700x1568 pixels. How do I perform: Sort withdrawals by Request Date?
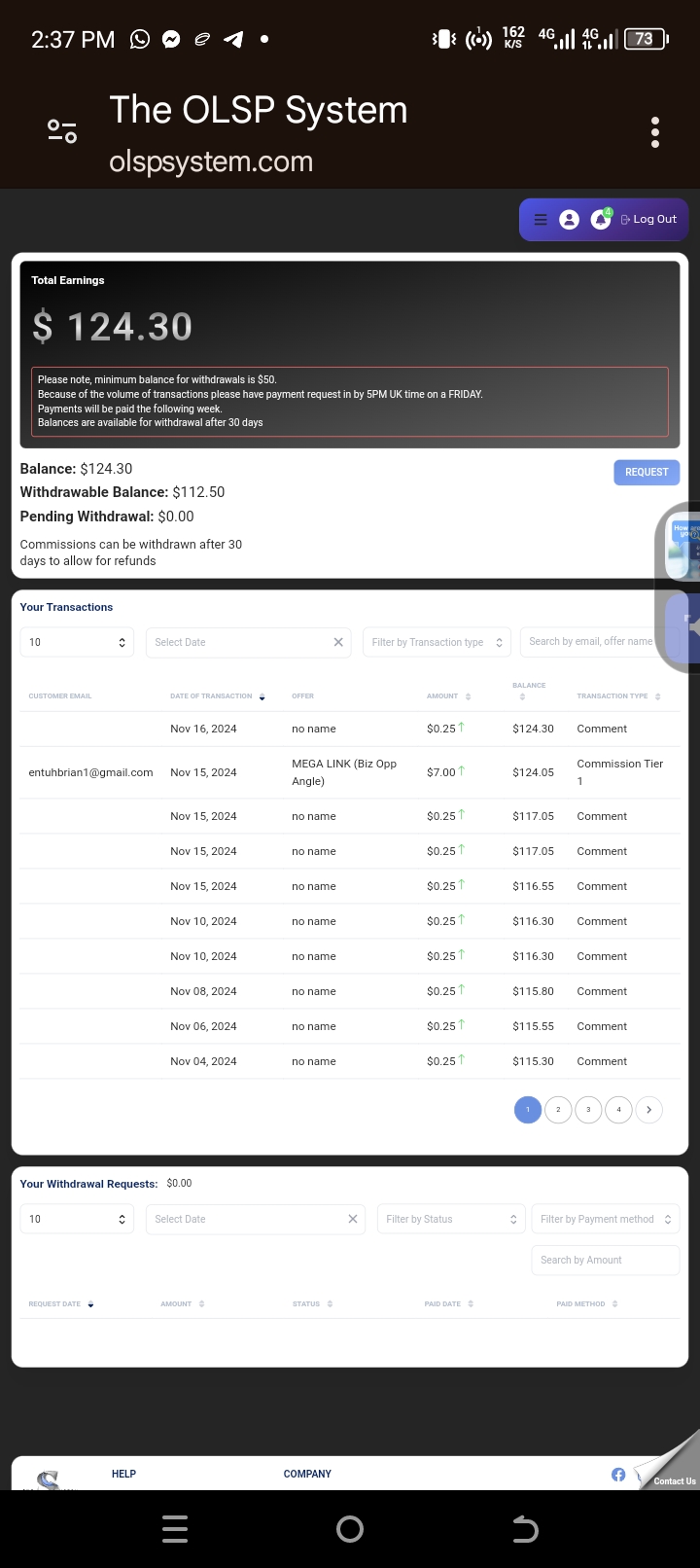point(61,1304)
